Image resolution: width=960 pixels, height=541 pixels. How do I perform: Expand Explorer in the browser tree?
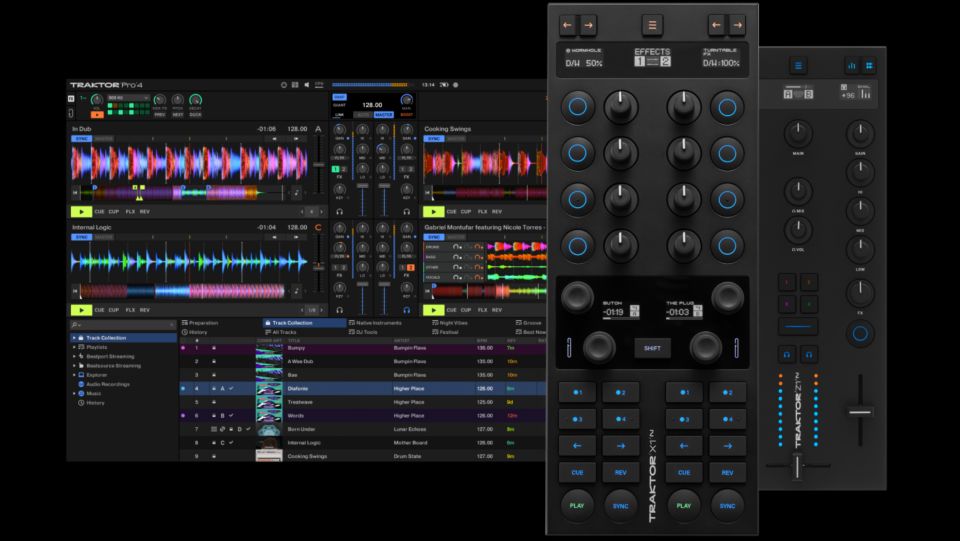74,375
